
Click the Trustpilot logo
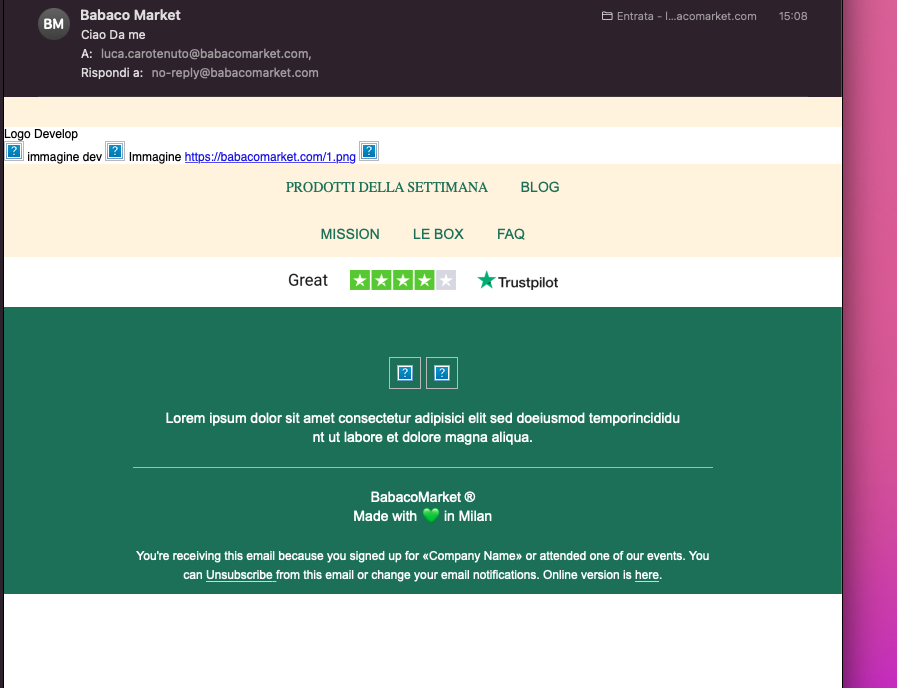tap(518, 281)
